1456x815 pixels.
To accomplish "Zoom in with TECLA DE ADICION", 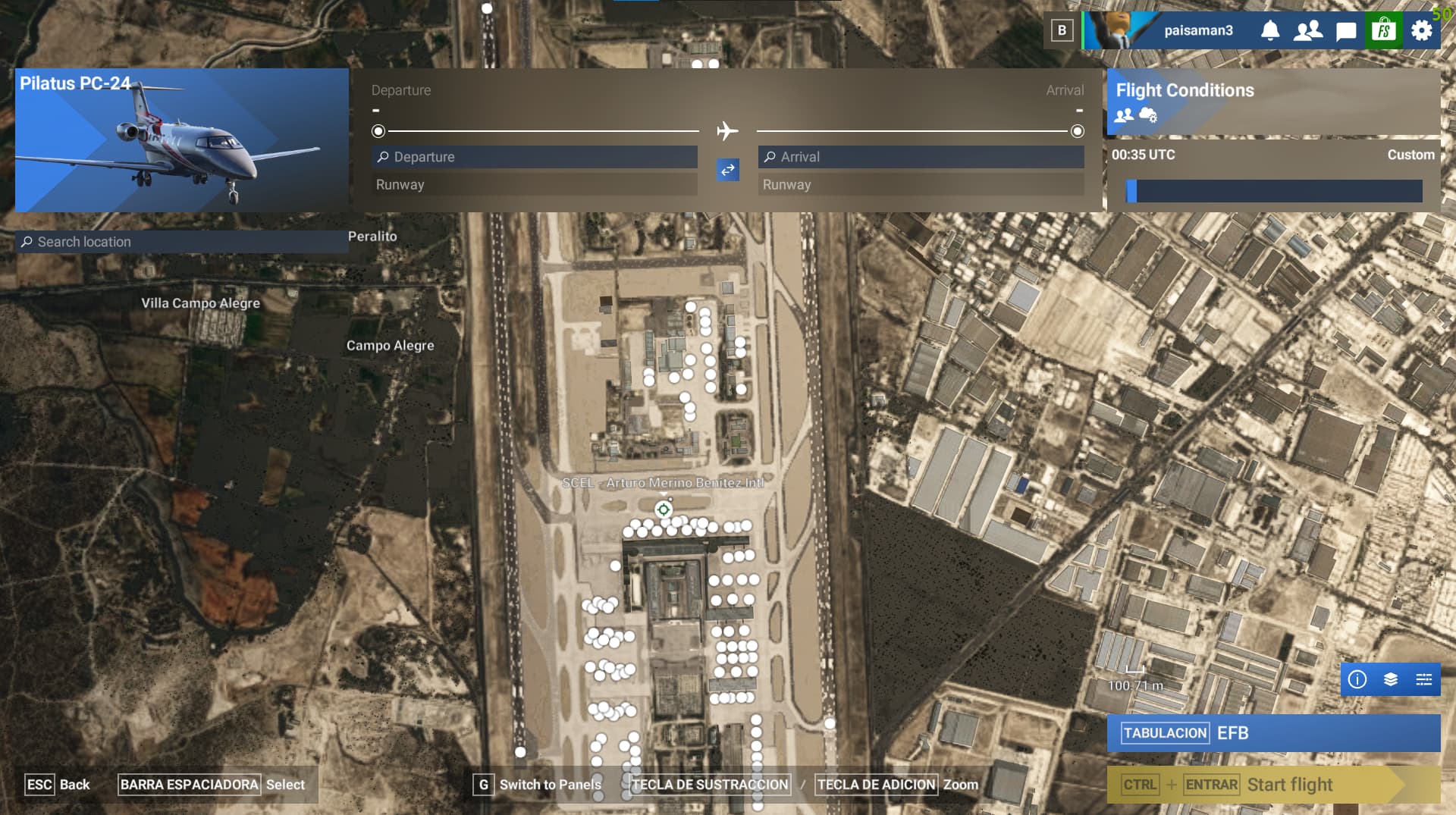I will pyautogui.click(x=876, y=785).
